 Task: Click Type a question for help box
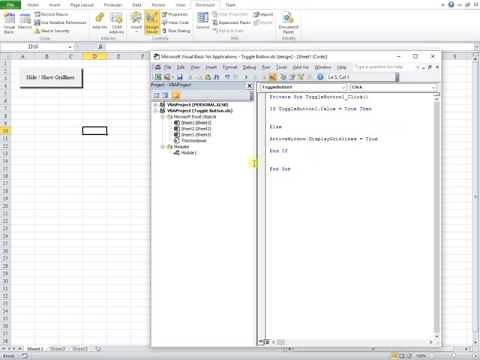[382, 67]
